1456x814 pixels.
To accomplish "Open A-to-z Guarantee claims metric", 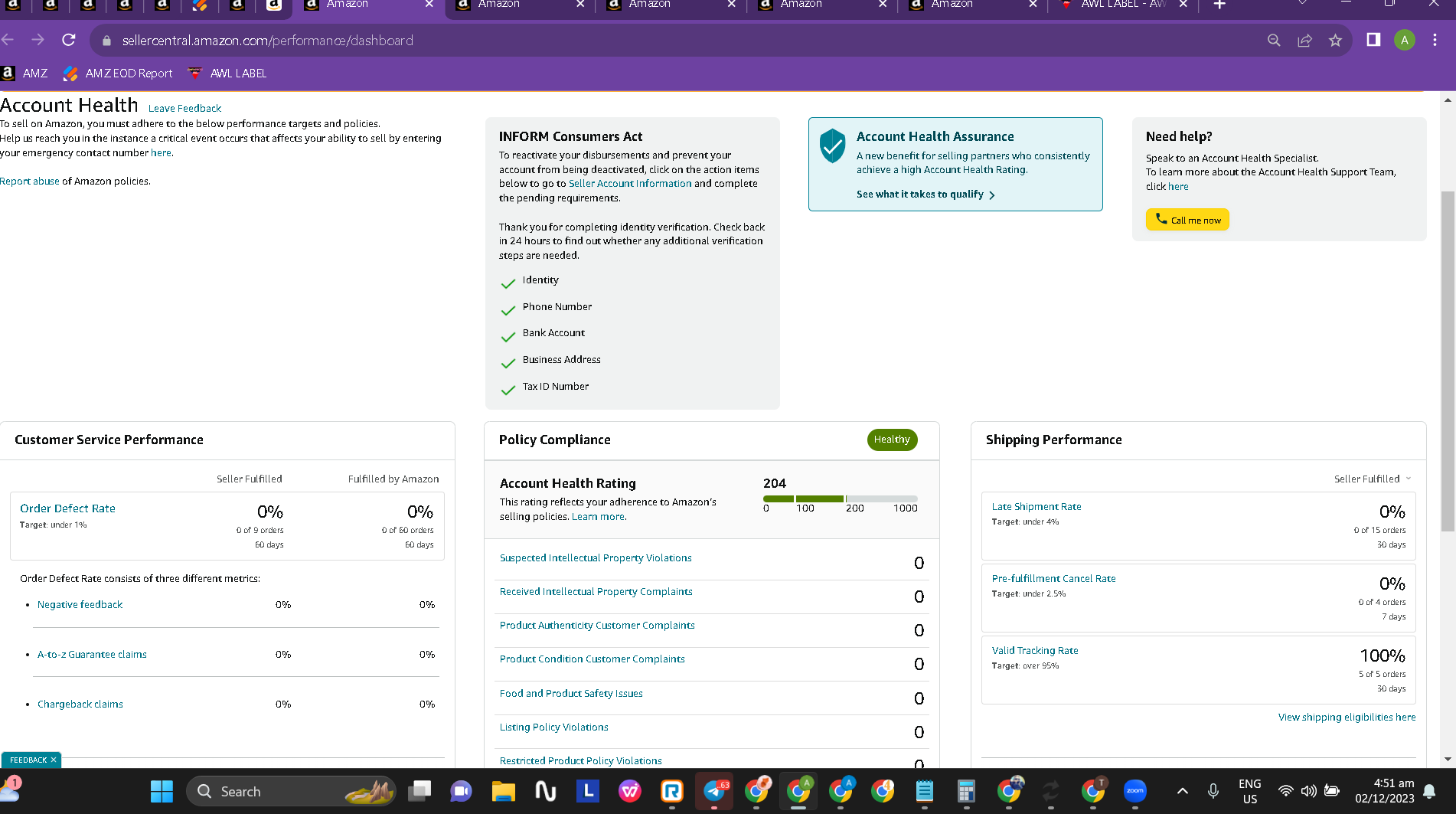I will [92, 655].
